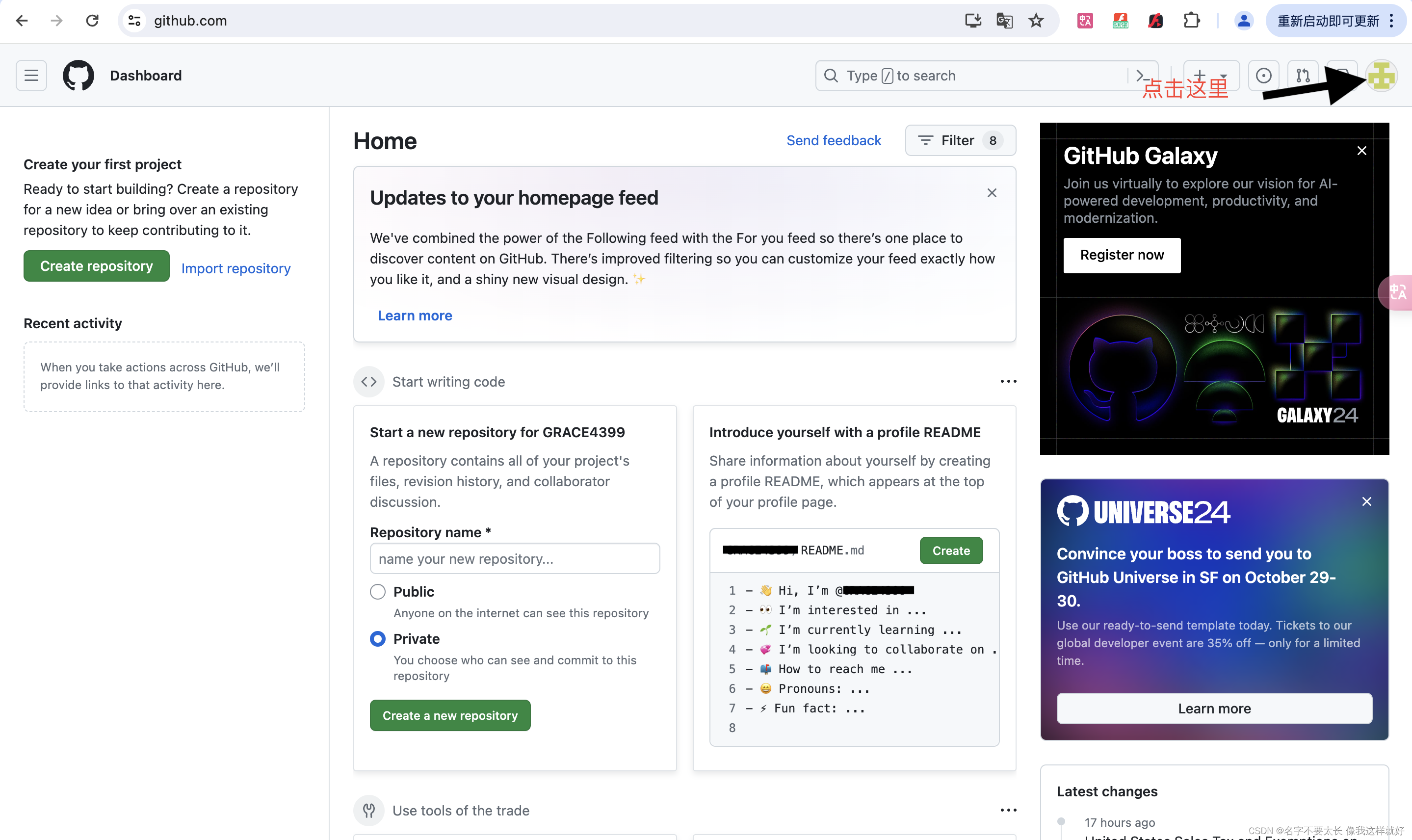
Task: Close the Universe24 promotion card
Action: (x=1366, y=501)
